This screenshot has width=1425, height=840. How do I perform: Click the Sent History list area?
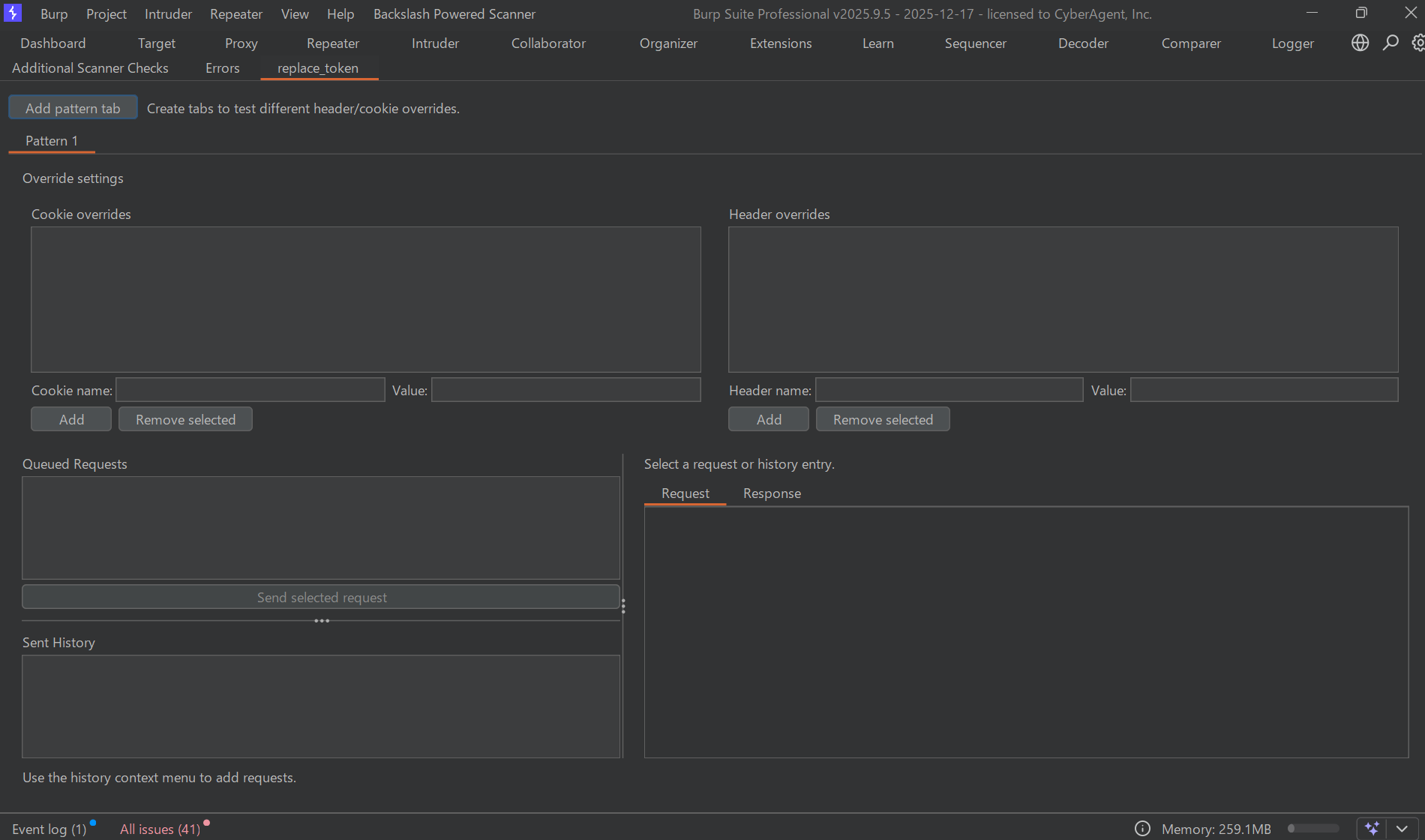321,706
